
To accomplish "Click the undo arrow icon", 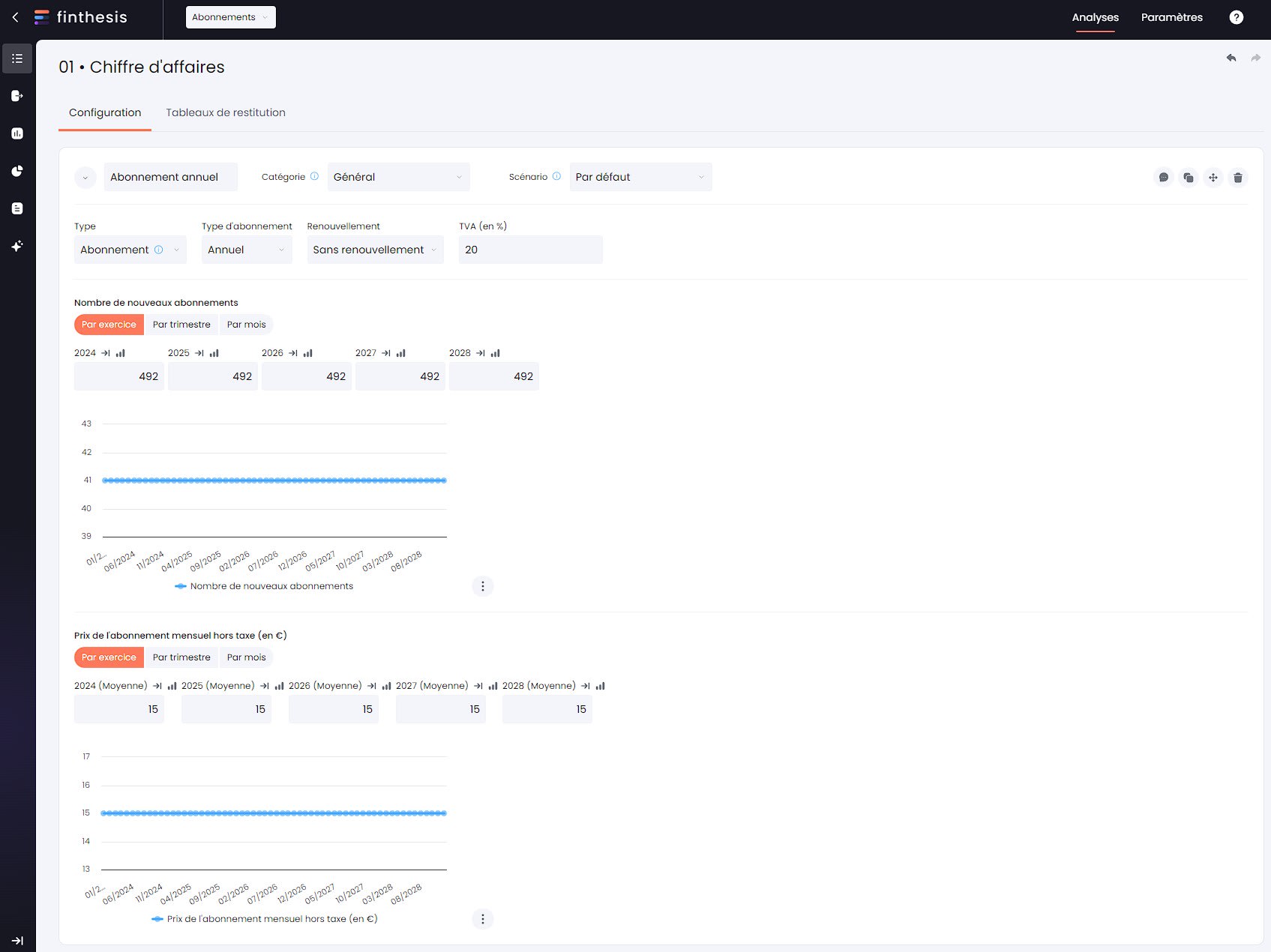I will (x=1231, y=58).
